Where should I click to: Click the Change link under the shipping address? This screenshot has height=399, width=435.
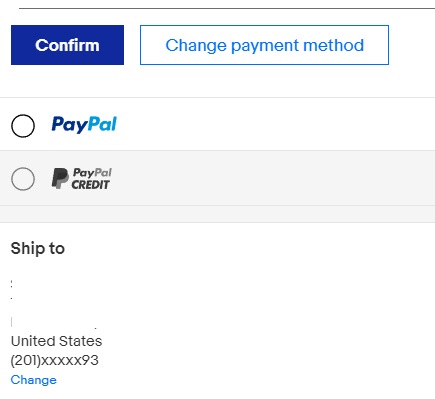(x=34, y=380)
